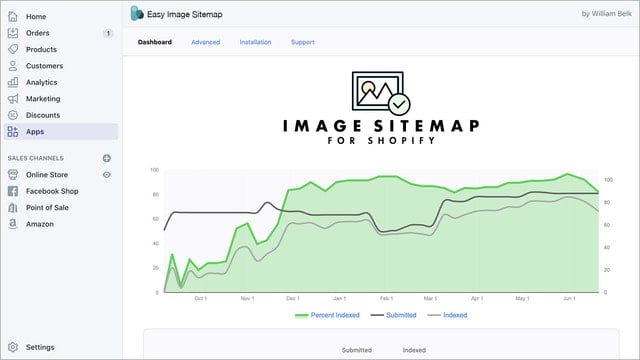The height and width of the screenshot is (360, 640).
Task: Open Settings at sidebar bottom
Action: click(x=40, y=347)
